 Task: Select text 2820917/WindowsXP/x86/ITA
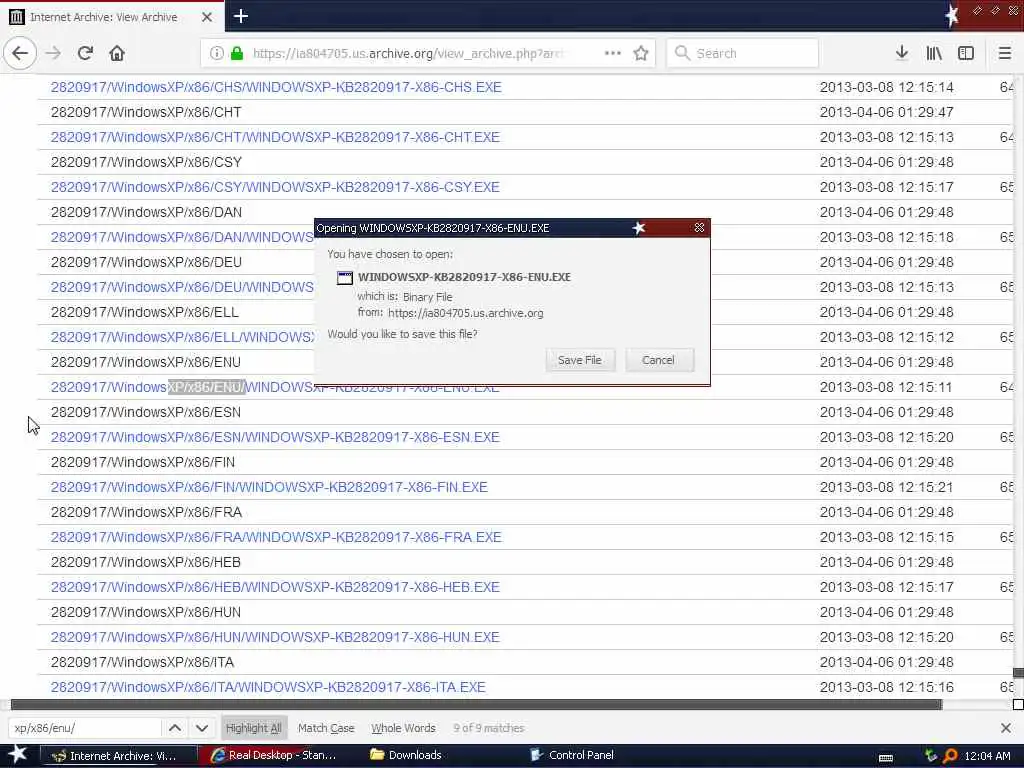pyautogui.click(x=142, y=662)
